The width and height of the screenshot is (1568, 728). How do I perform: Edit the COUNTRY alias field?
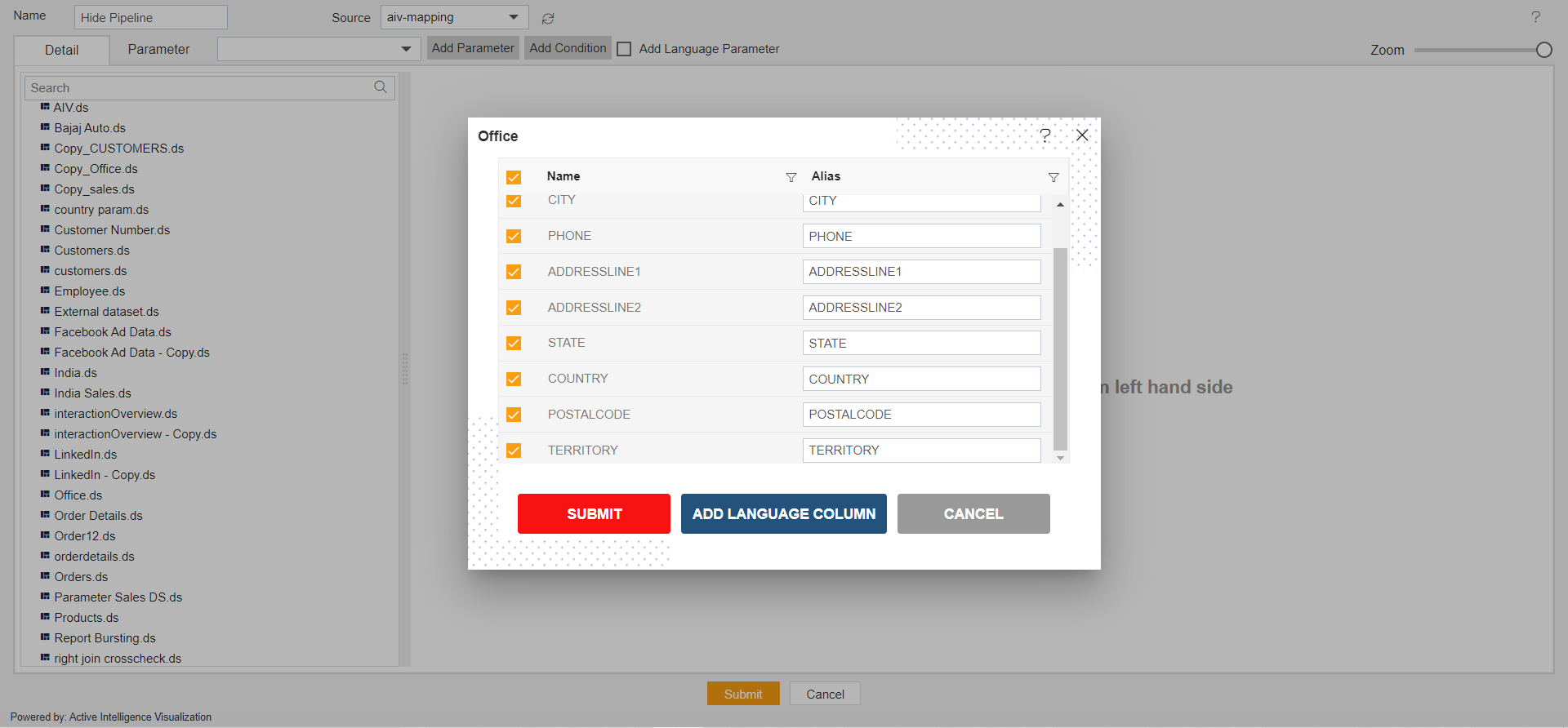[x=921, y=379]
